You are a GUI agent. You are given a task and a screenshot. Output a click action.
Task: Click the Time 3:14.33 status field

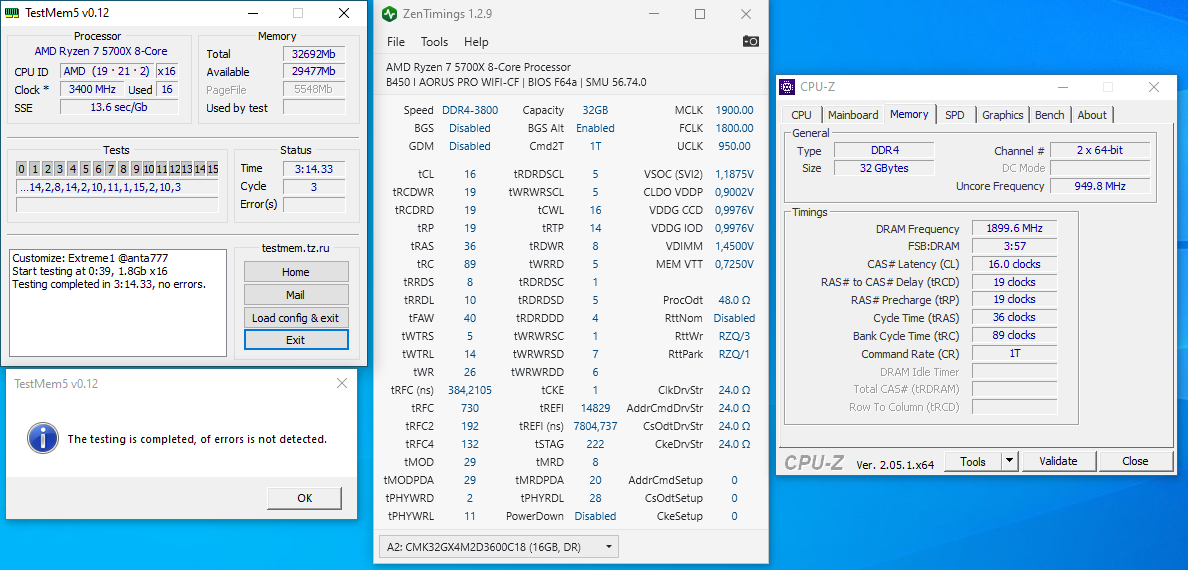314,168
